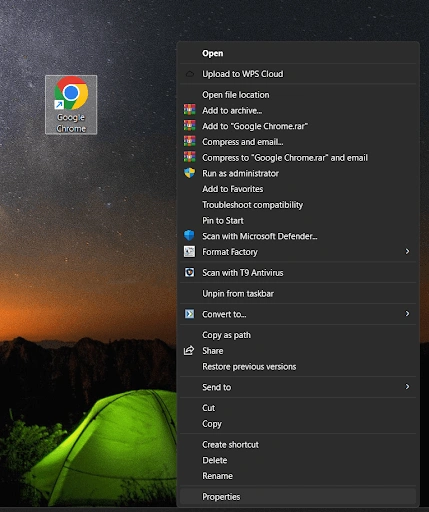Screen dimensions: 429x512
Task: Select Copy as path
Action: pos(298,335)
